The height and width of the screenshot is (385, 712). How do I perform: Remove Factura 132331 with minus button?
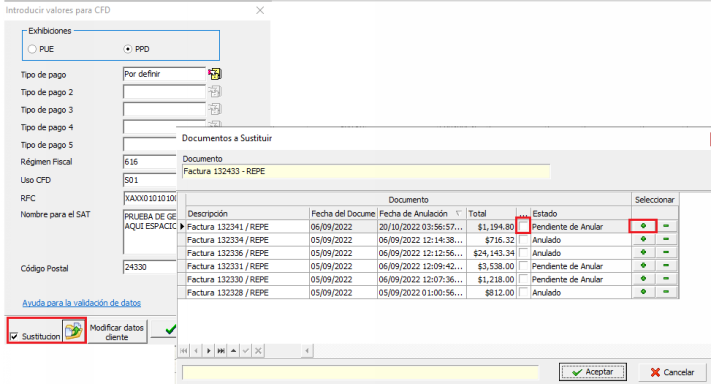[666, 266]
